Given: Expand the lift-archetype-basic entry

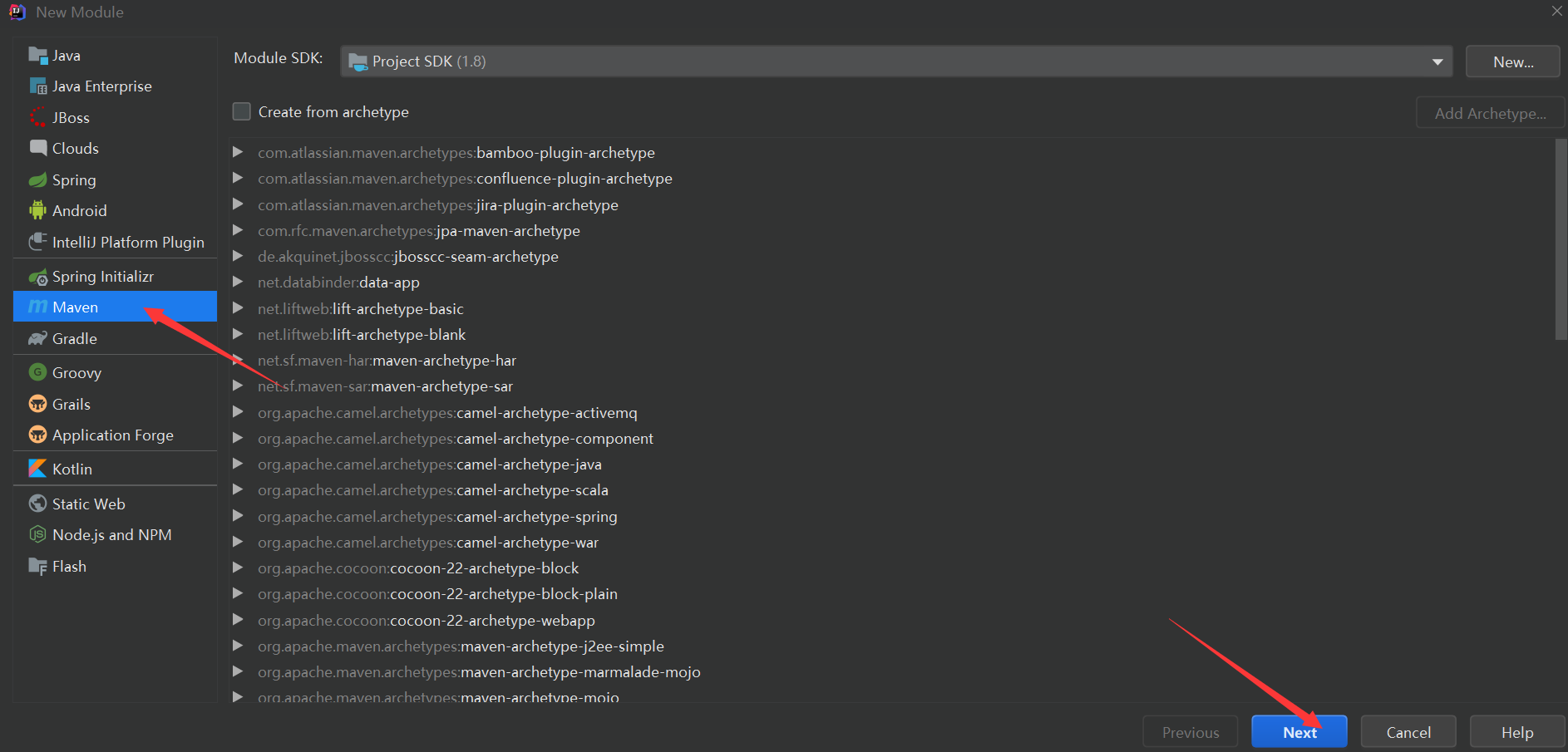Looking at the screenshot, I should pos(238,308).
